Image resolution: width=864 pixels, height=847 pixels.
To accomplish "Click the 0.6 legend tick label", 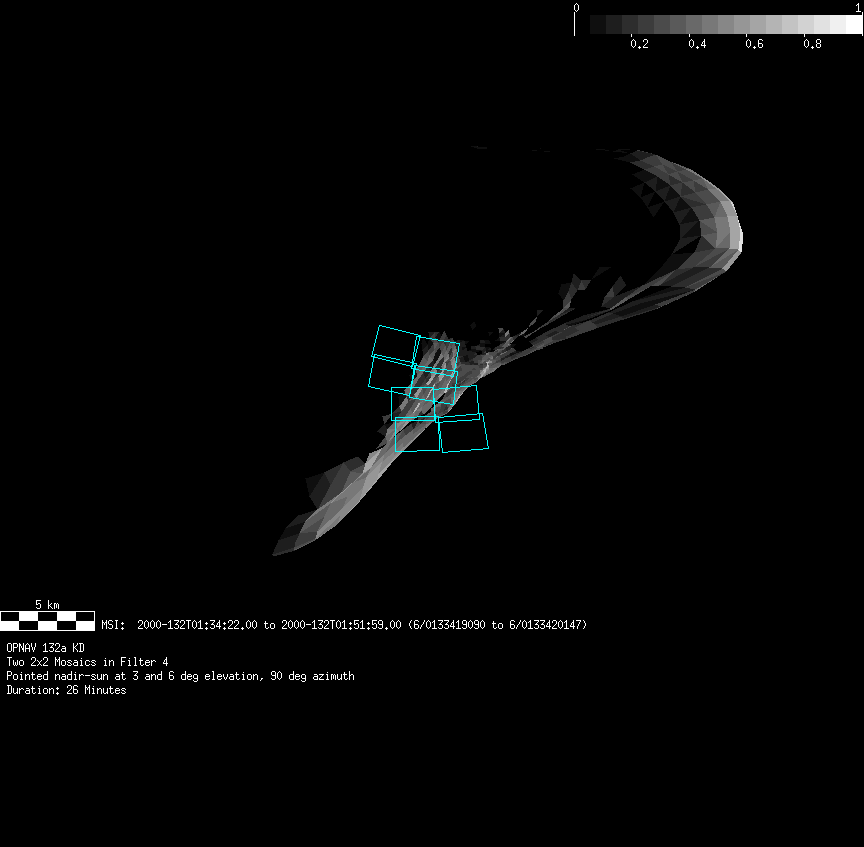I will tap(754, 44).
